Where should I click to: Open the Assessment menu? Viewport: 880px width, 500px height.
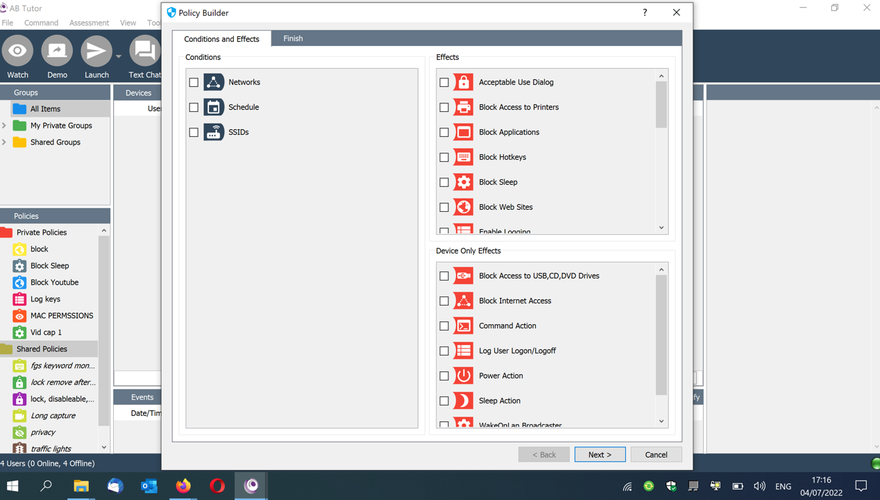(89, 23)
